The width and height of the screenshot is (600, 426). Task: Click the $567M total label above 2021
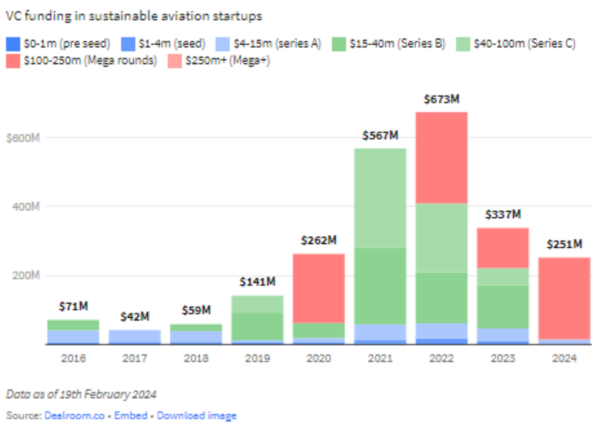(x=378, y=136)
